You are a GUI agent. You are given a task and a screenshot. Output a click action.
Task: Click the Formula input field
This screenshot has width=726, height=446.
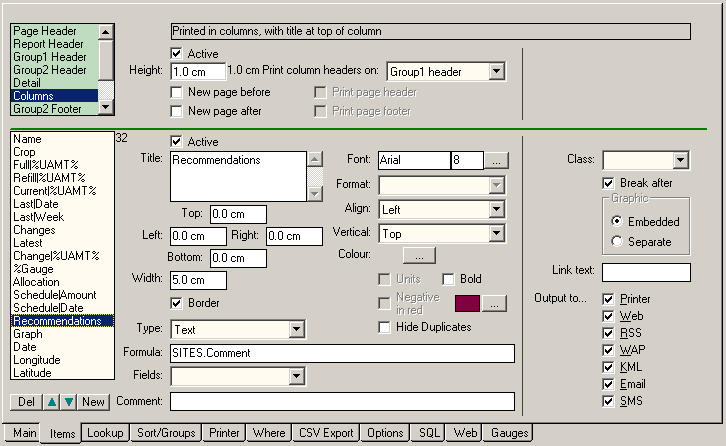pyautogui.click(x=342, y=353)
